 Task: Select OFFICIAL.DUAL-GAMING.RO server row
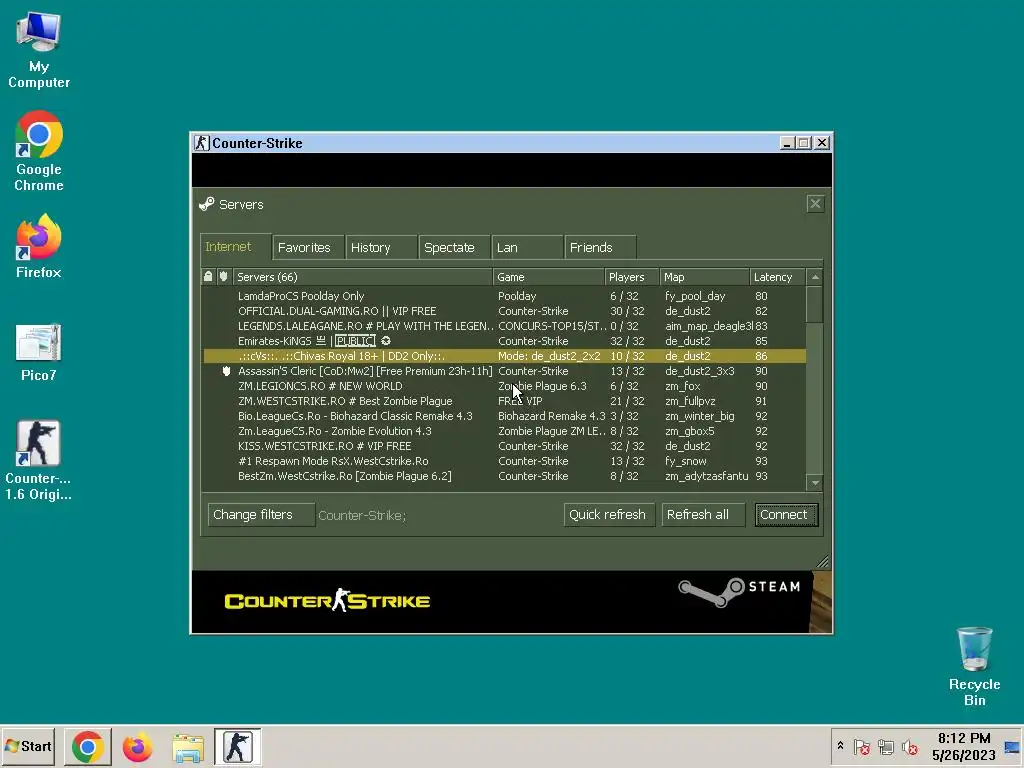(504, 311)
